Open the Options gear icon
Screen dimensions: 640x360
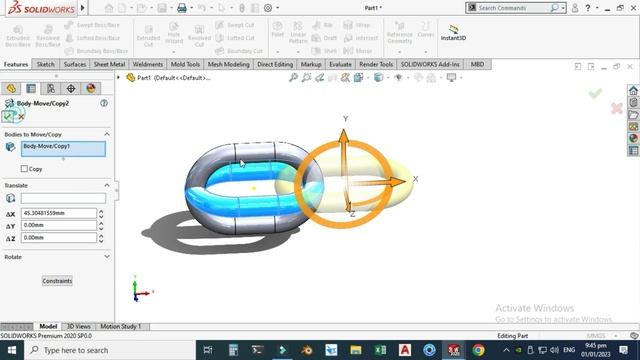(268, 8)
